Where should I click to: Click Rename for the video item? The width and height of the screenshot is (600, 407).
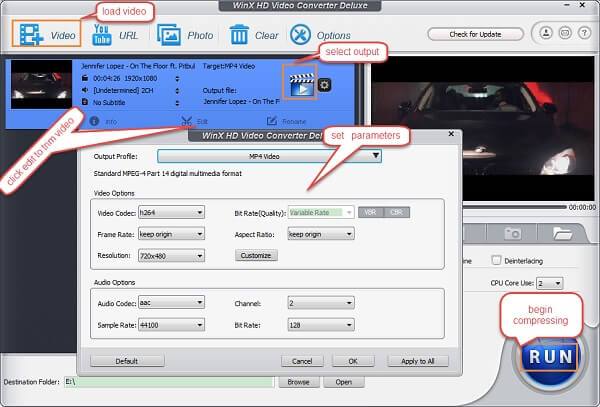pyautogui.click(x=287, y=121)
